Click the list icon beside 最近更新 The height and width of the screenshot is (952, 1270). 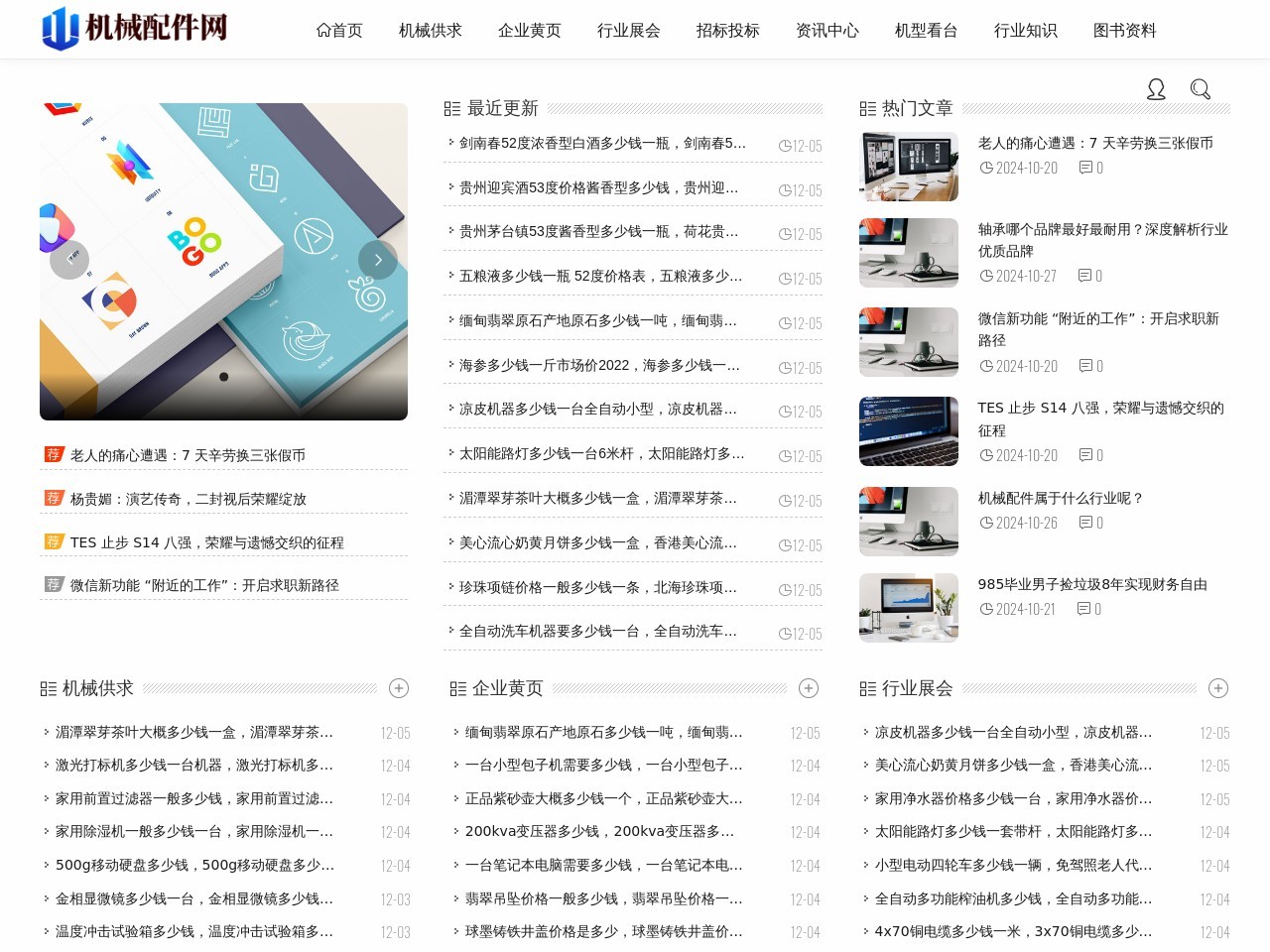[x=453, y=108]
